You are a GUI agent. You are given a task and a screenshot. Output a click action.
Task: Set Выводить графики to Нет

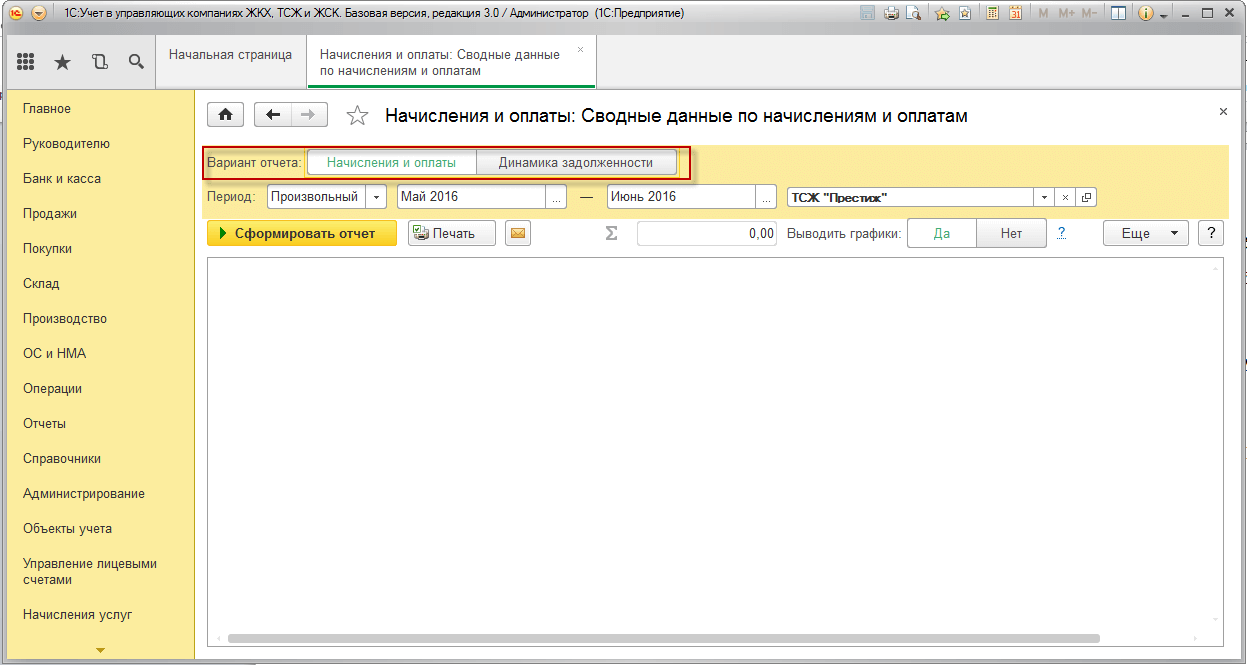tap(1011, 233)
